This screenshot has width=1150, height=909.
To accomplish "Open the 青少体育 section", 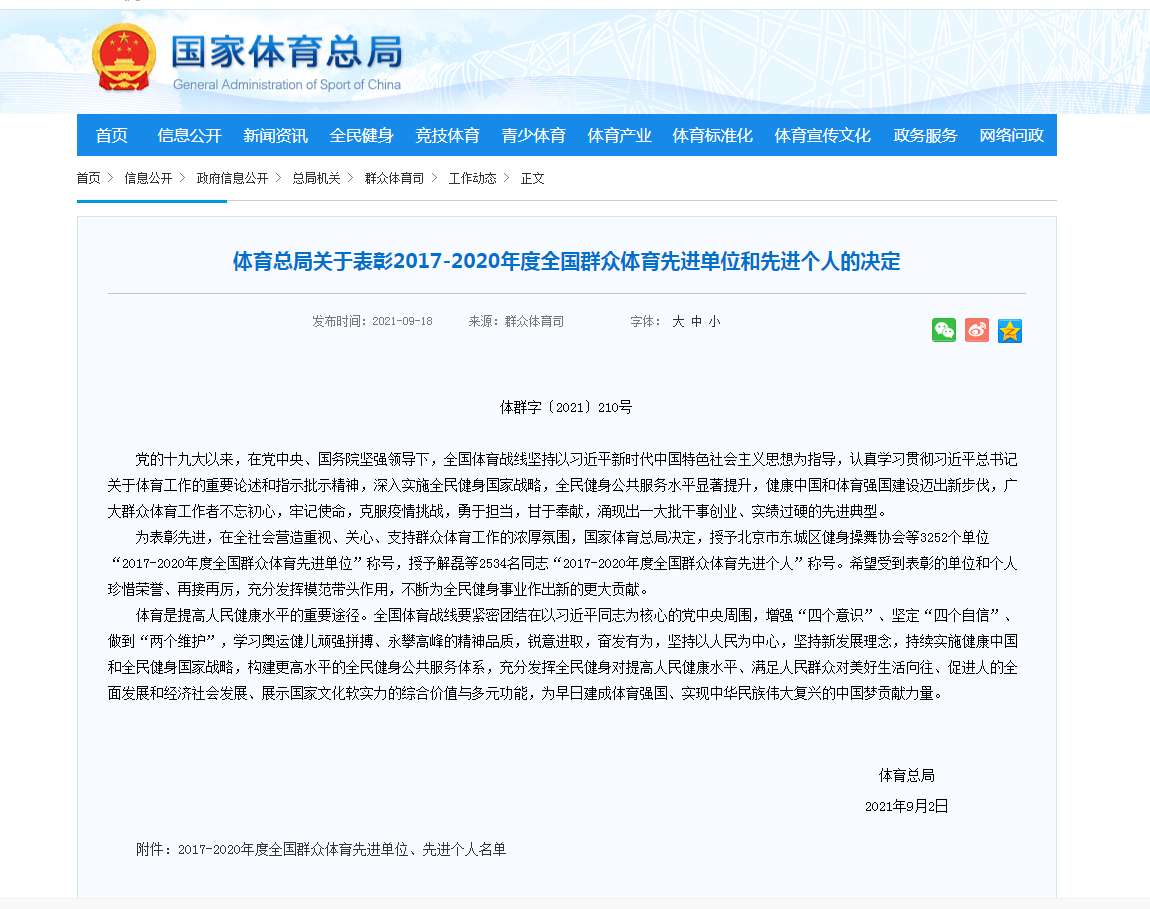I will (x=533, y=135).
